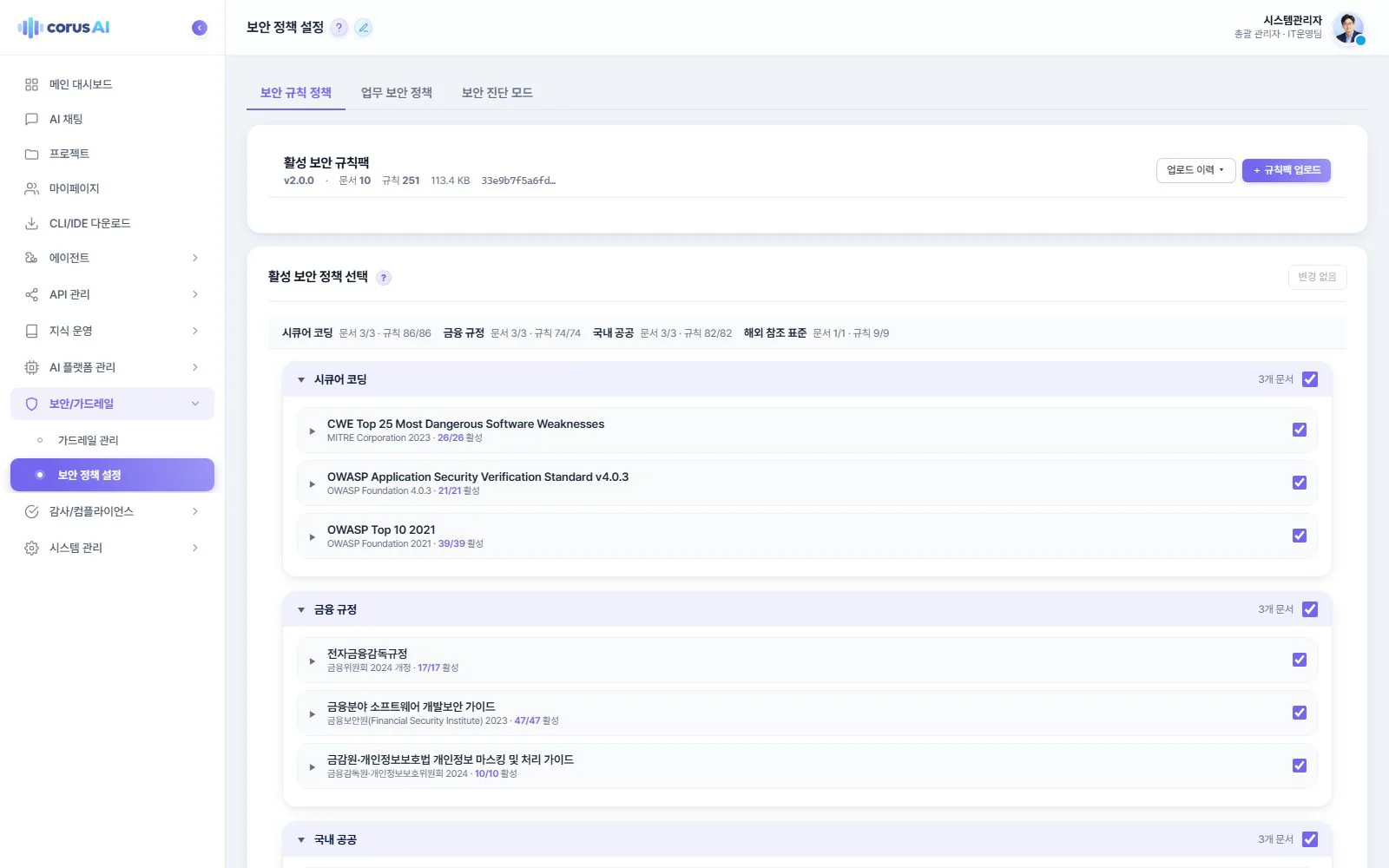1389x868 pixels.
Task: Uncheck the 전자금융감독규정 checkbox
Action: point(1300,660)
